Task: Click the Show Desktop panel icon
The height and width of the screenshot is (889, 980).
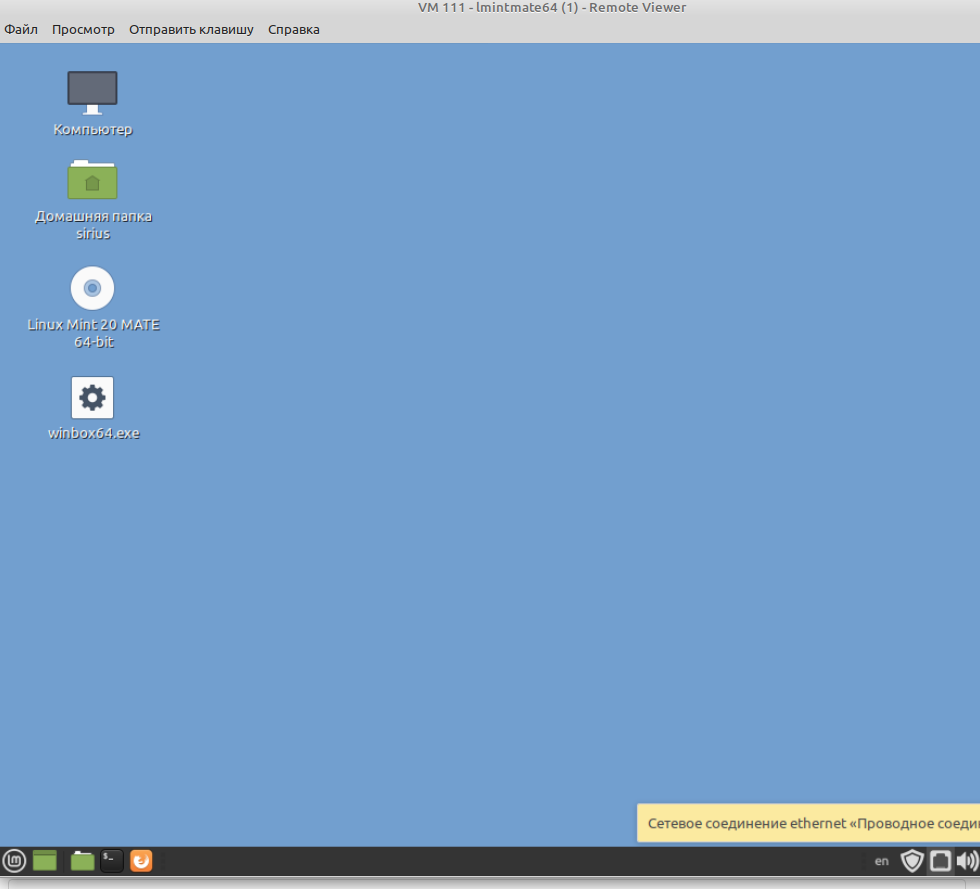Action: 45,860
